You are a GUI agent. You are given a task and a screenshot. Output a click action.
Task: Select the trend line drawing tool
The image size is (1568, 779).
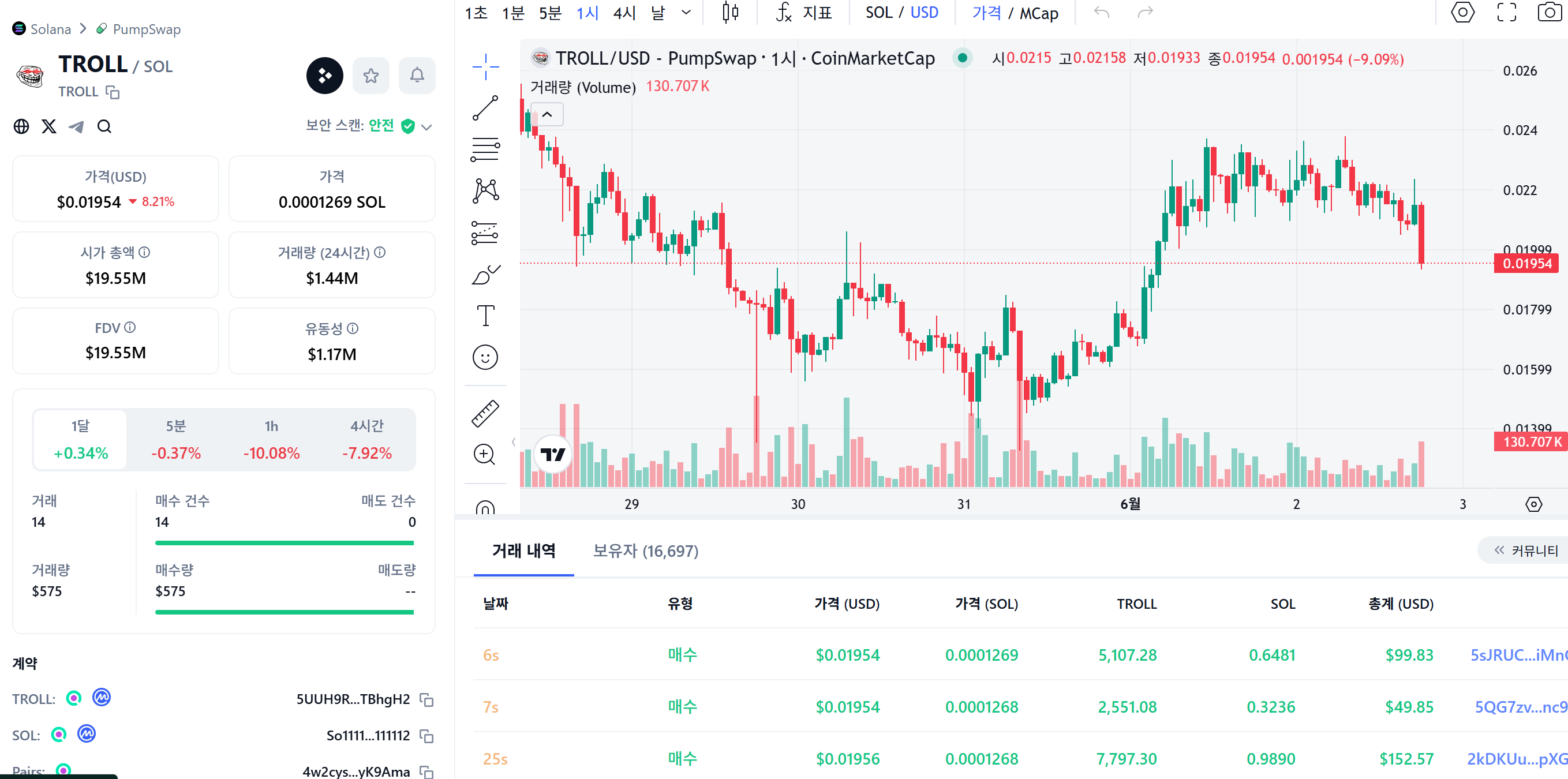click(485, 108)
